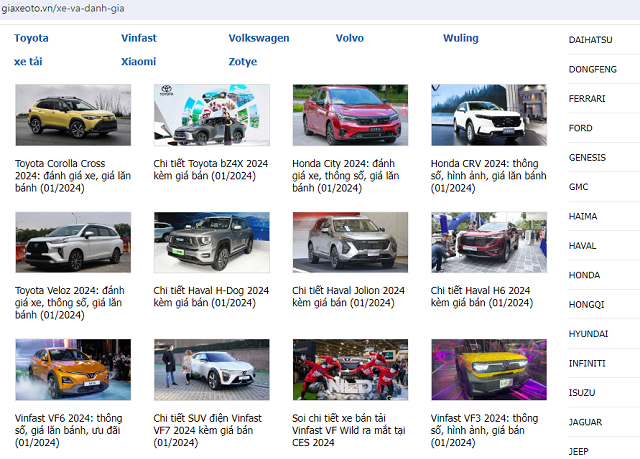Screen dimensions: 640x459
Task: Go to the Vinfast brand page
Action: (x=139, y=38)
